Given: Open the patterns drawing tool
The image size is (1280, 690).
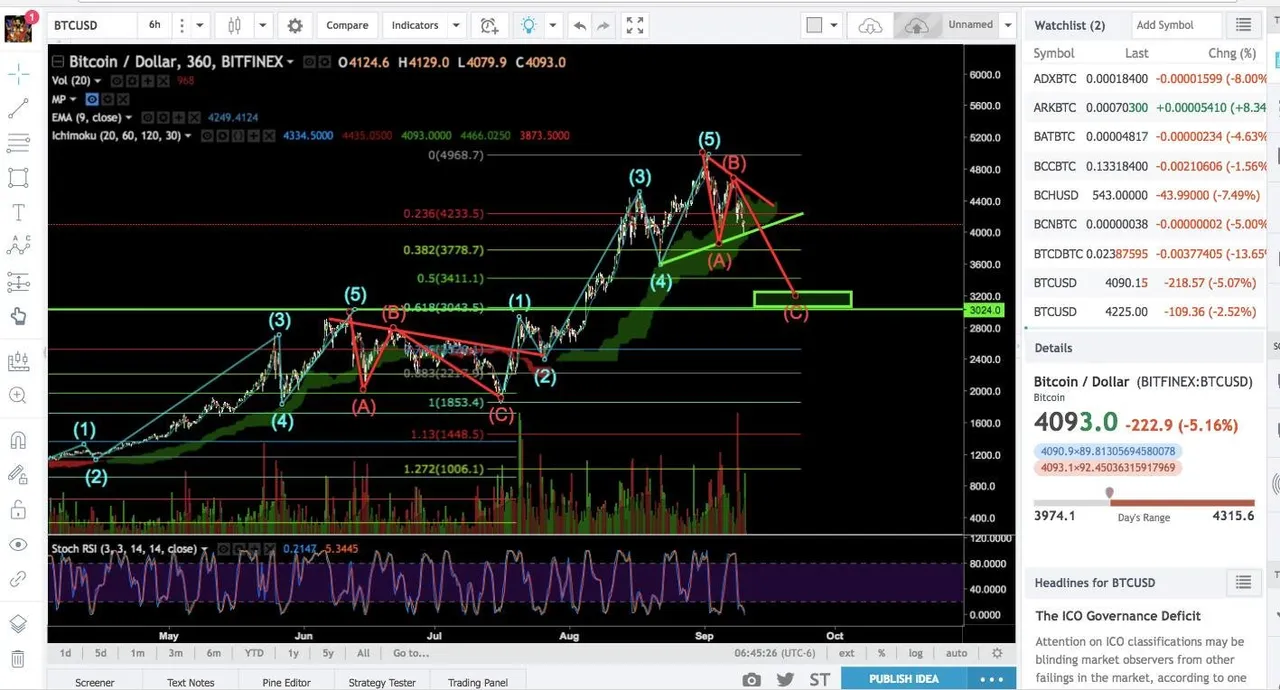Looking at the screenshot, I should [x=18, y=246].
